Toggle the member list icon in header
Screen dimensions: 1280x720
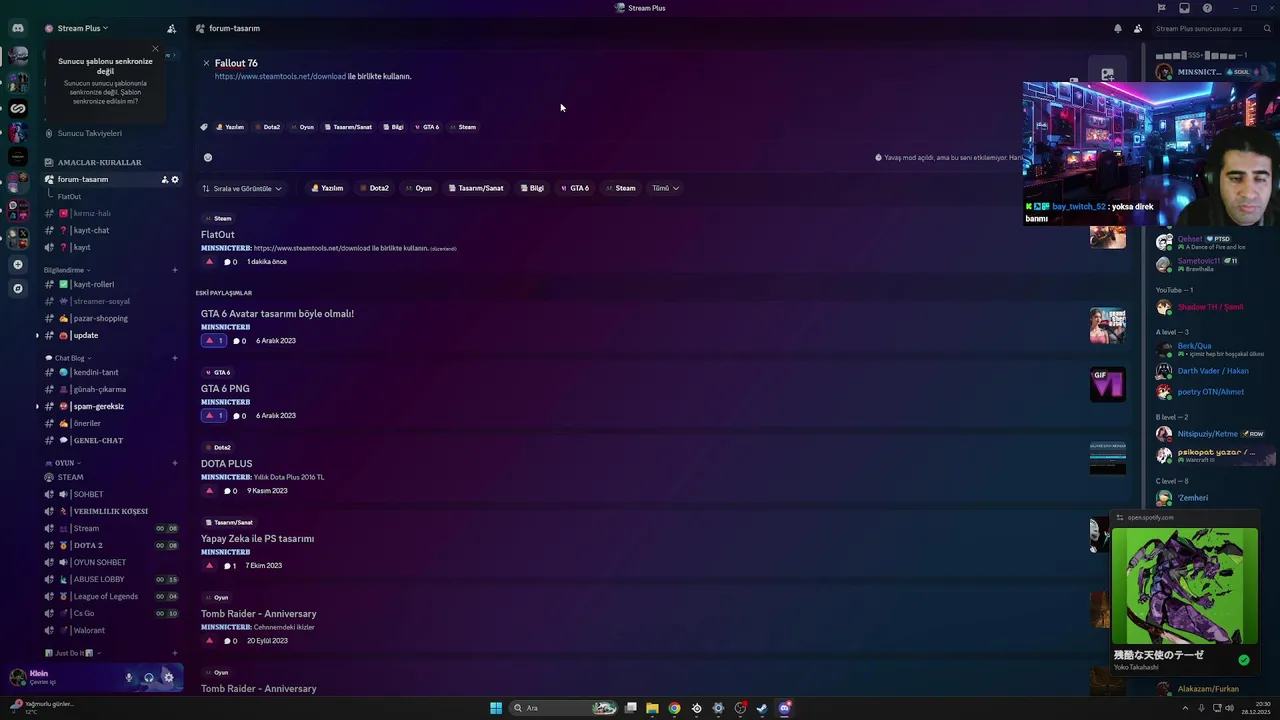pyautogui.click(x=1138, y=28)
